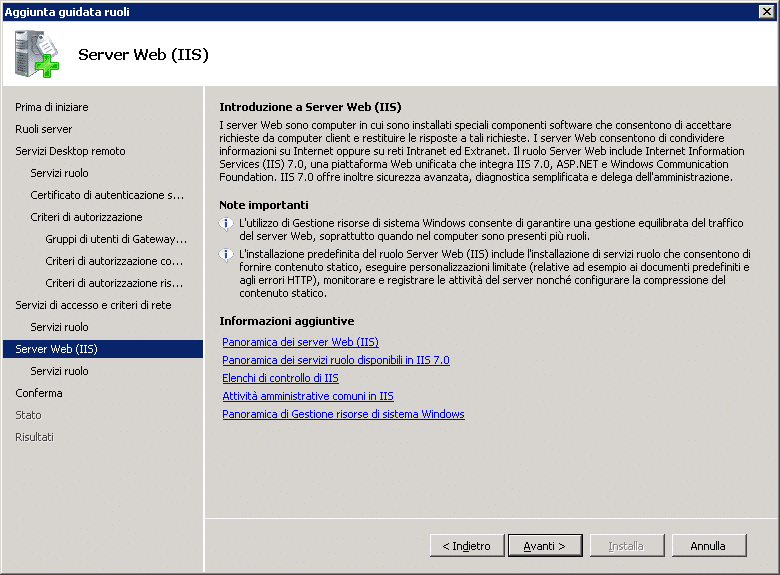Go to Prima di iniziare step
This screenshot has width=780, height=575.
pyautogui.click(x=52, y=107)
